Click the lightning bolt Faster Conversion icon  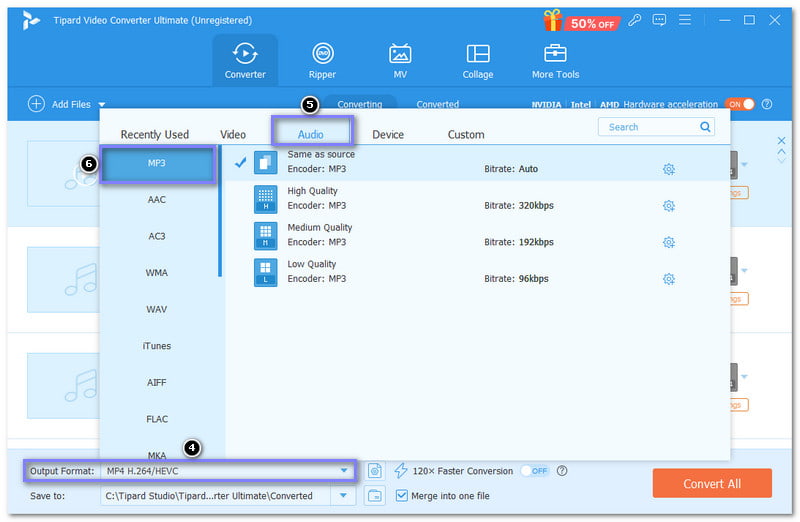[401, 470]
